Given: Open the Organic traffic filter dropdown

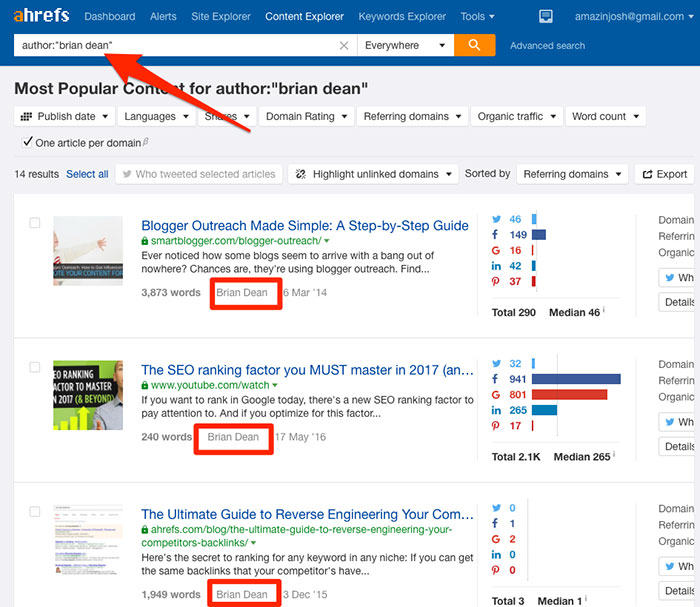Looking at the screenshot, I should tap(517, 116).
